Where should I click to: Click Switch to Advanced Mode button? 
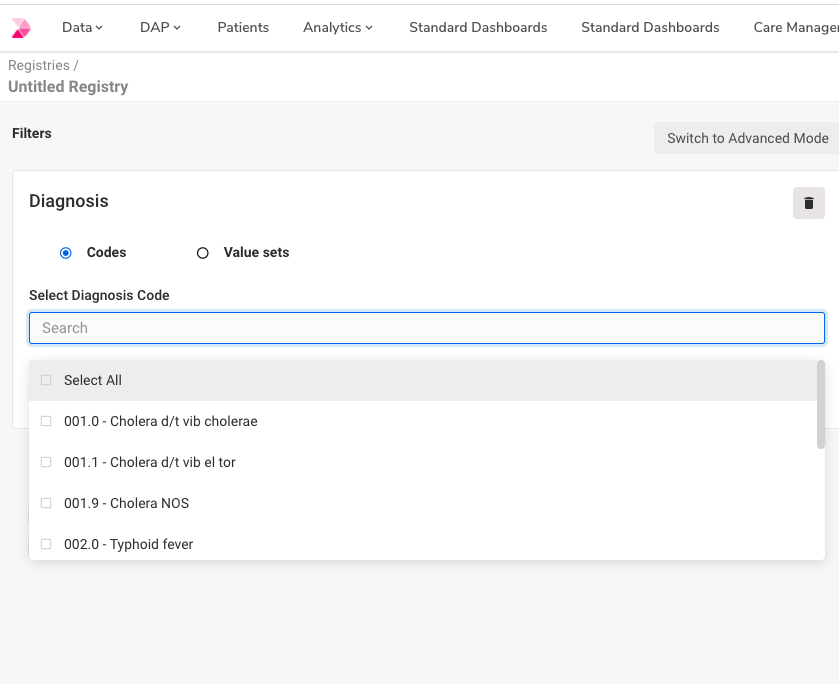tap(747, 138)
